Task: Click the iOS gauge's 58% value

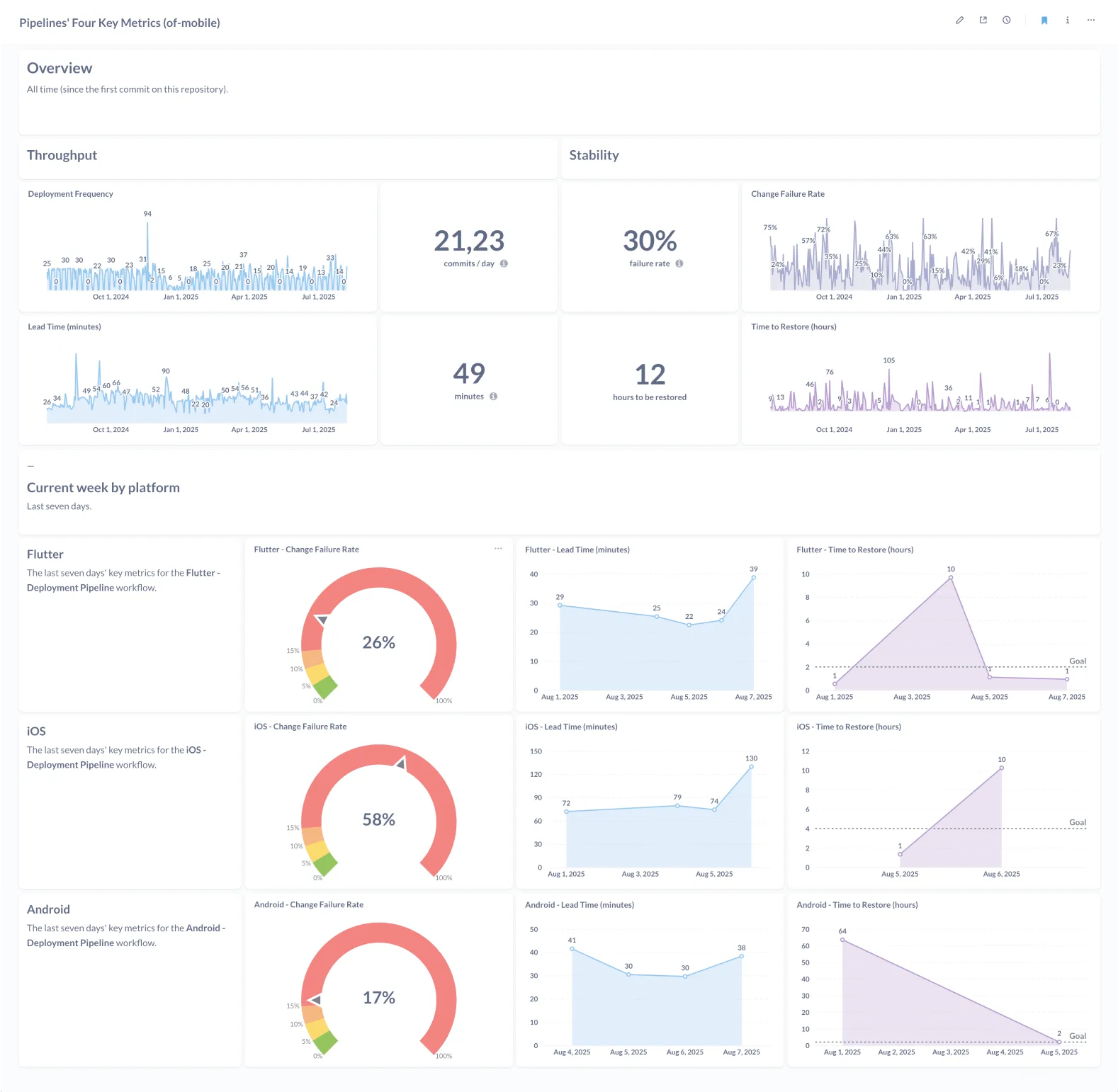Action: [x=378, y=819]
